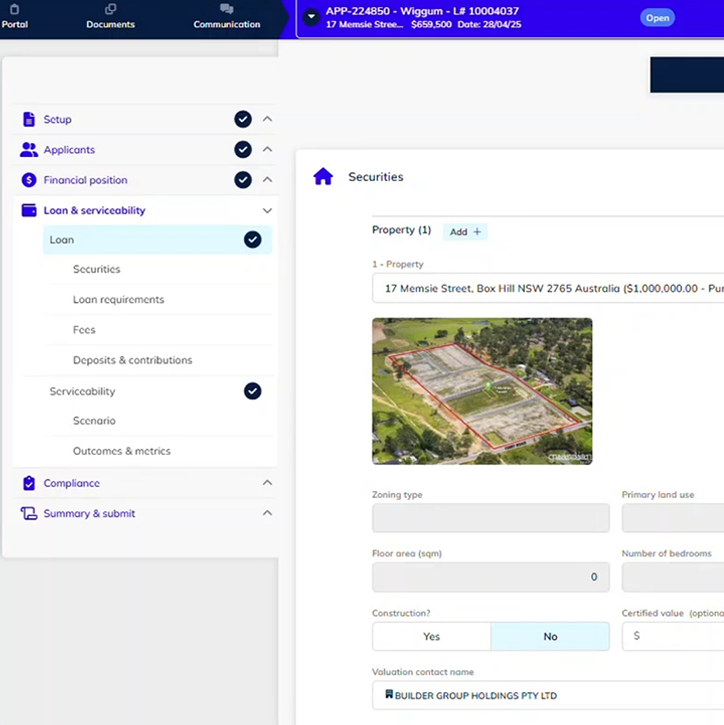This screenshot has width=724, height=725.
Task: Click the Add property button
Action: (x=465, y=232)
